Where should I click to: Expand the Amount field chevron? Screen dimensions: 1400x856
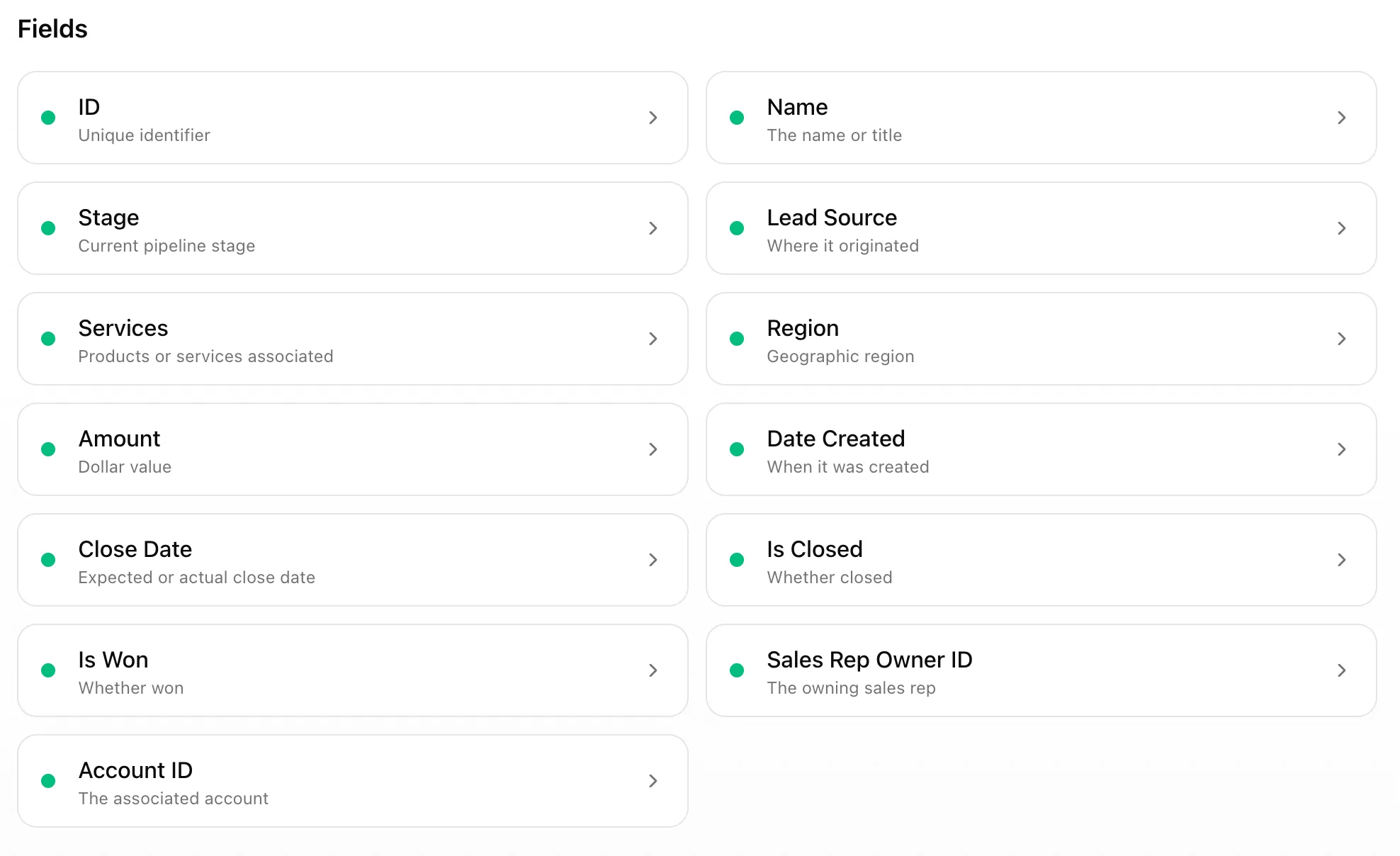[x=653, y=449]
